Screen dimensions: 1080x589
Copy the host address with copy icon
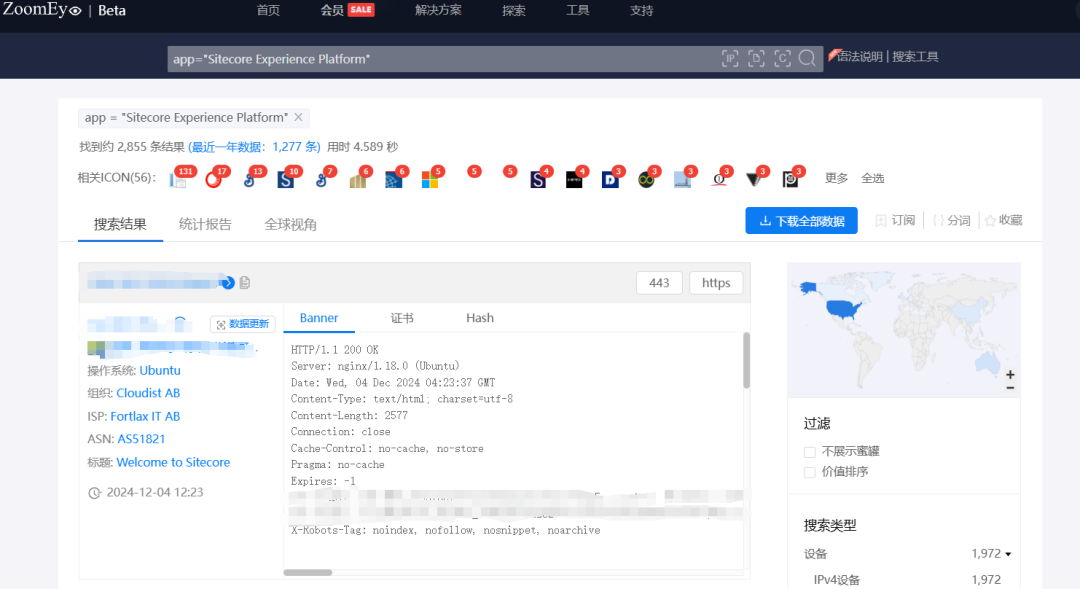245,282
